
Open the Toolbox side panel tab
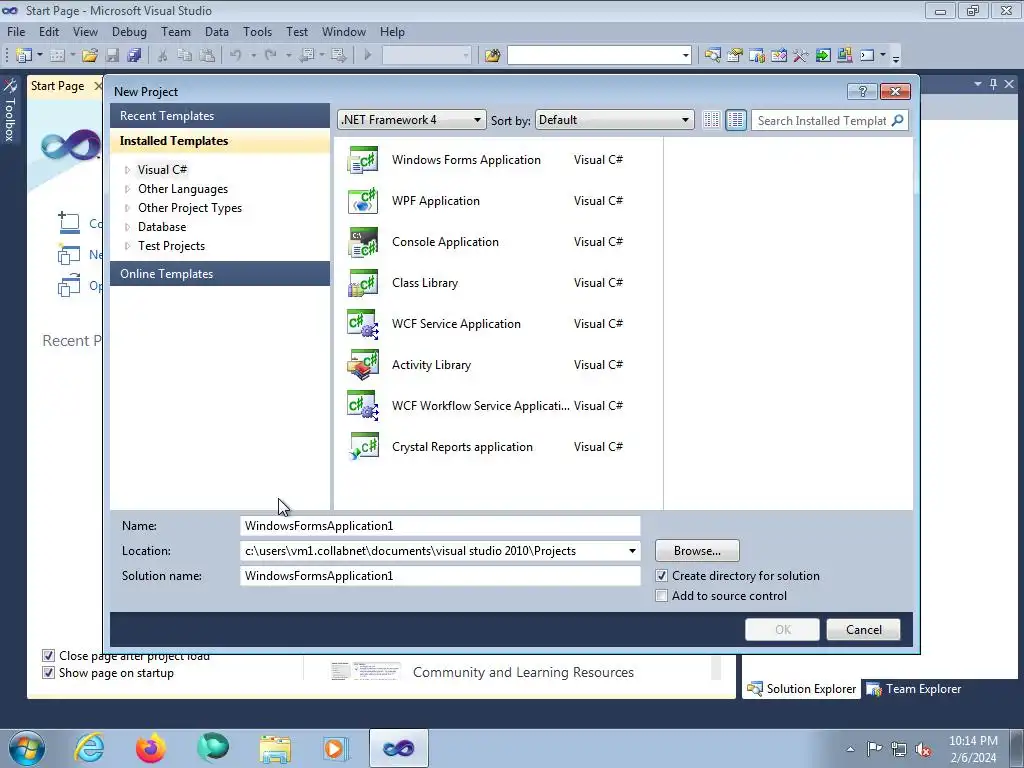tap(10, 111)
